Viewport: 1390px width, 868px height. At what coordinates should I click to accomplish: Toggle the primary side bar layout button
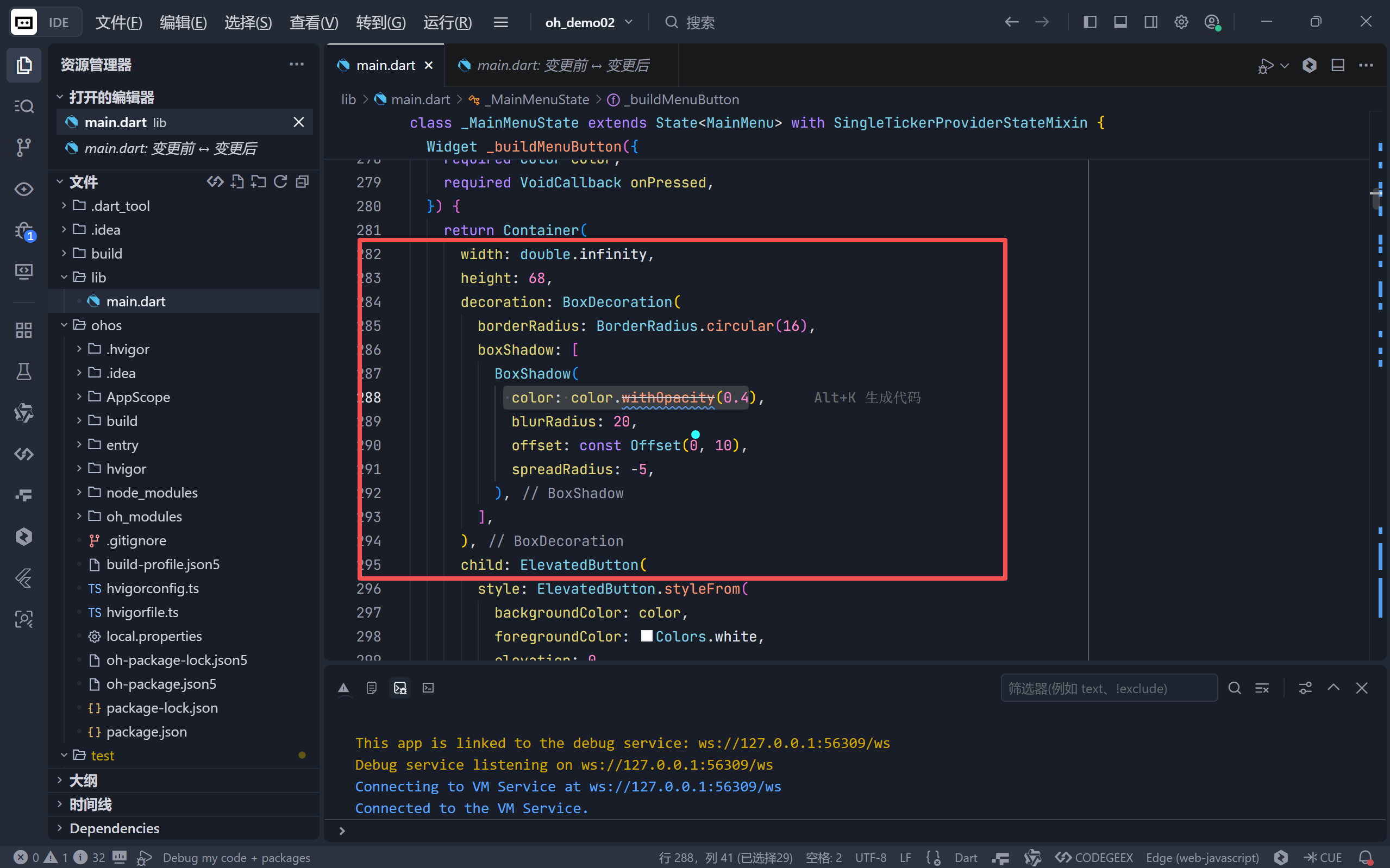click(1090, 22)
